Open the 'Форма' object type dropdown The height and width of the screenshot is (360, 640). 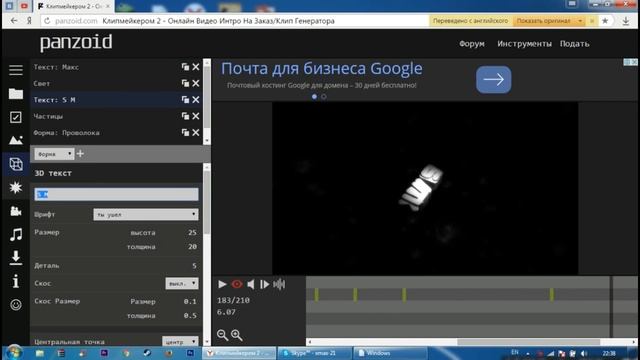pos(54,154)
